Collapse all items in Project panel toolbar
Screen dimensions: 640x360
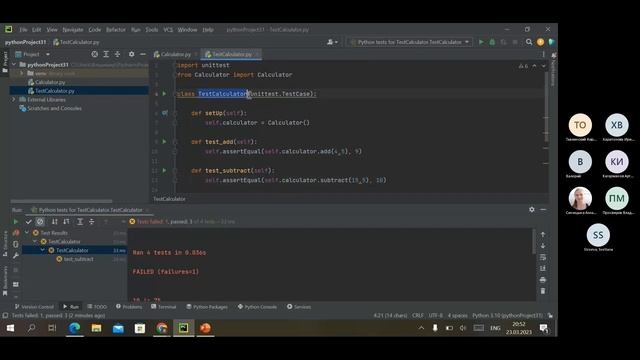pyautogui.click(x=118, y=54)
